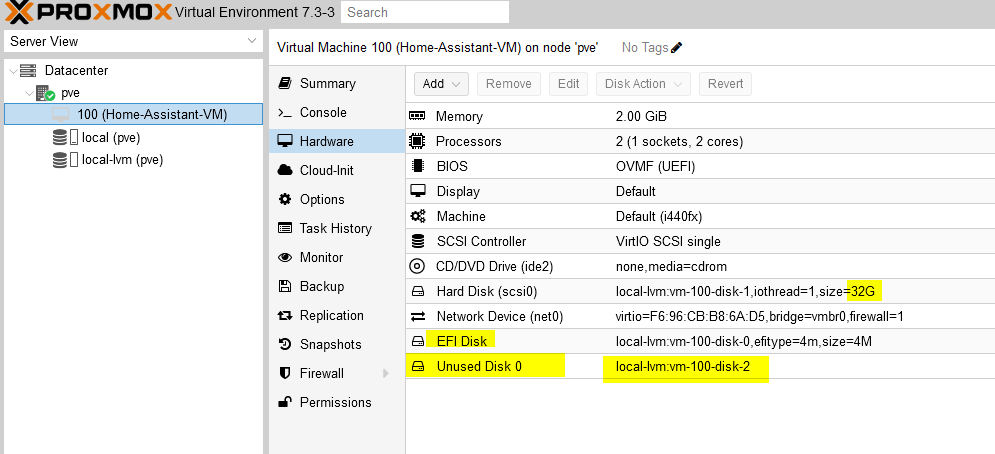This screenshot has width=995, height=454.
Task: Select the pve node
Action: click(x=70, y=93)
